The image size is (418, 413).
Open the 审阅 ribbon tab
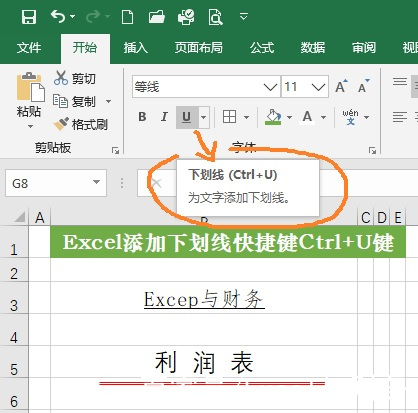coord(364,48)
